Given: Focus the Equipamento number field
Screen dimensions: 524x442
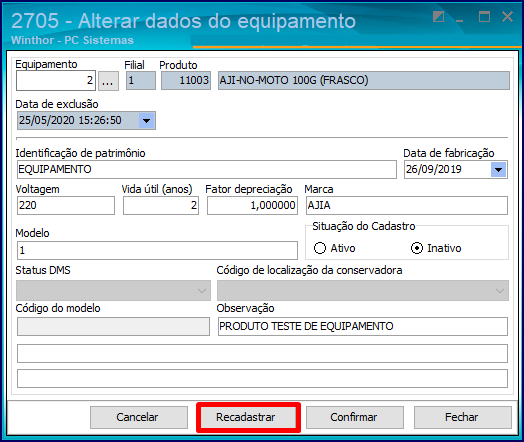Looking at the screenshot, I should click(56, 81).
